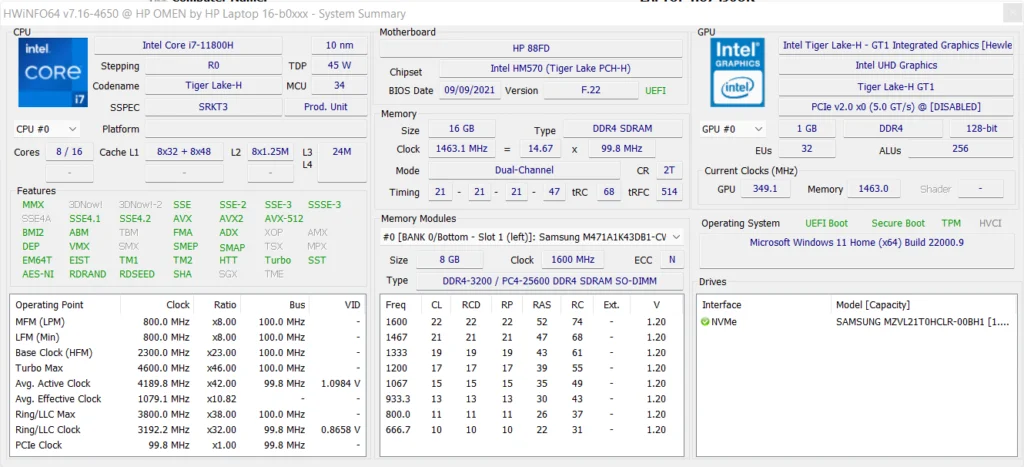The image size is (1024, 467).
Task: Click the AVX-512 feature label
Action: pos(284,219)
